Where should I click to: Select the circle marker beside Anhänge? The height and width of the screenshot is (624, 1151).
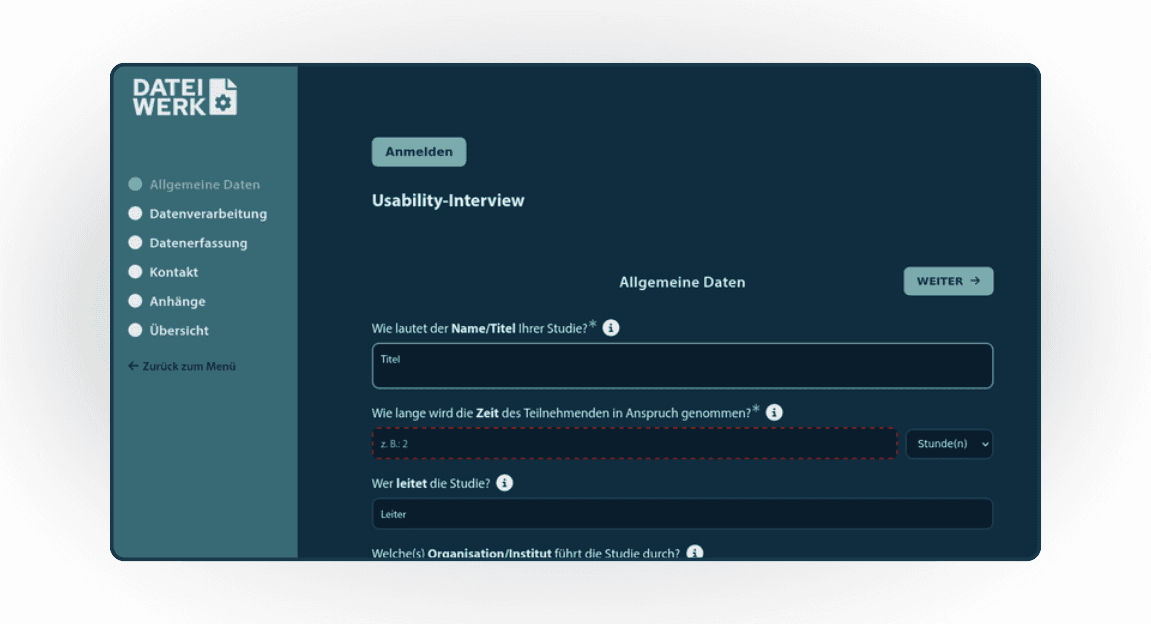(135, 301)
